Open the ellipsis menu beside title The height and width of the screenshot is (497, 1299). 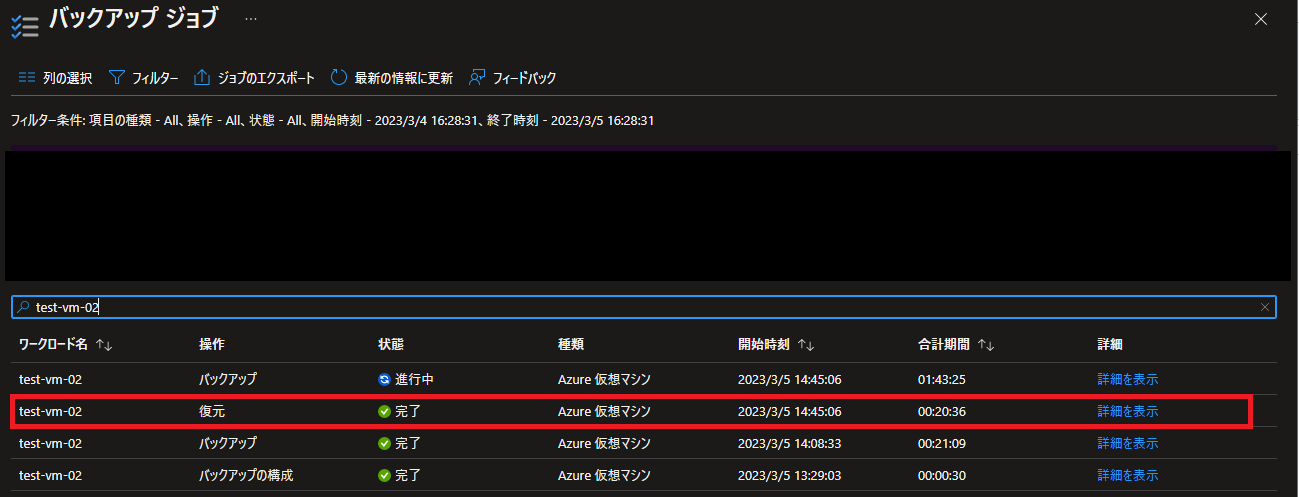250,18
